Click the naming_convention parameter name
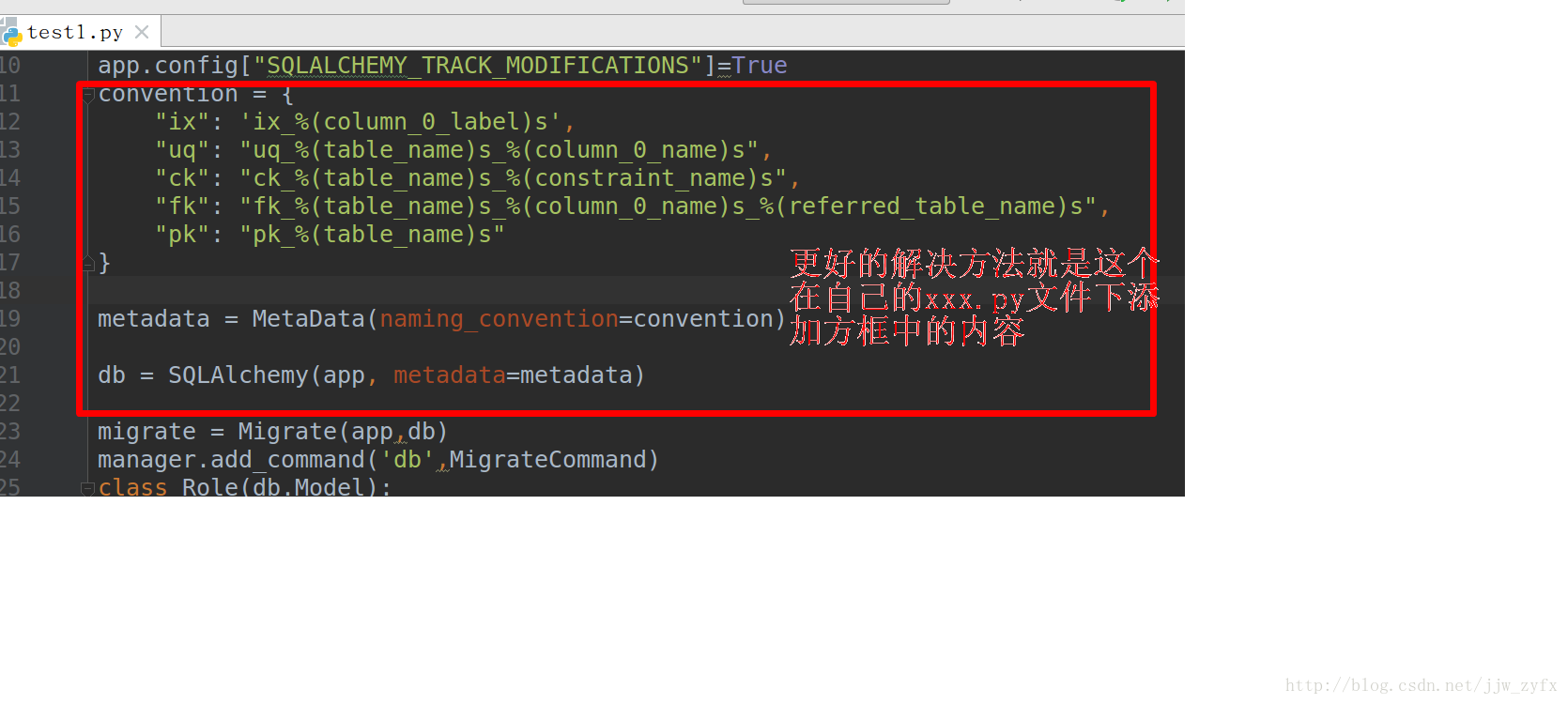Screen dimensions: 1568x704 (x=499, y=319)
